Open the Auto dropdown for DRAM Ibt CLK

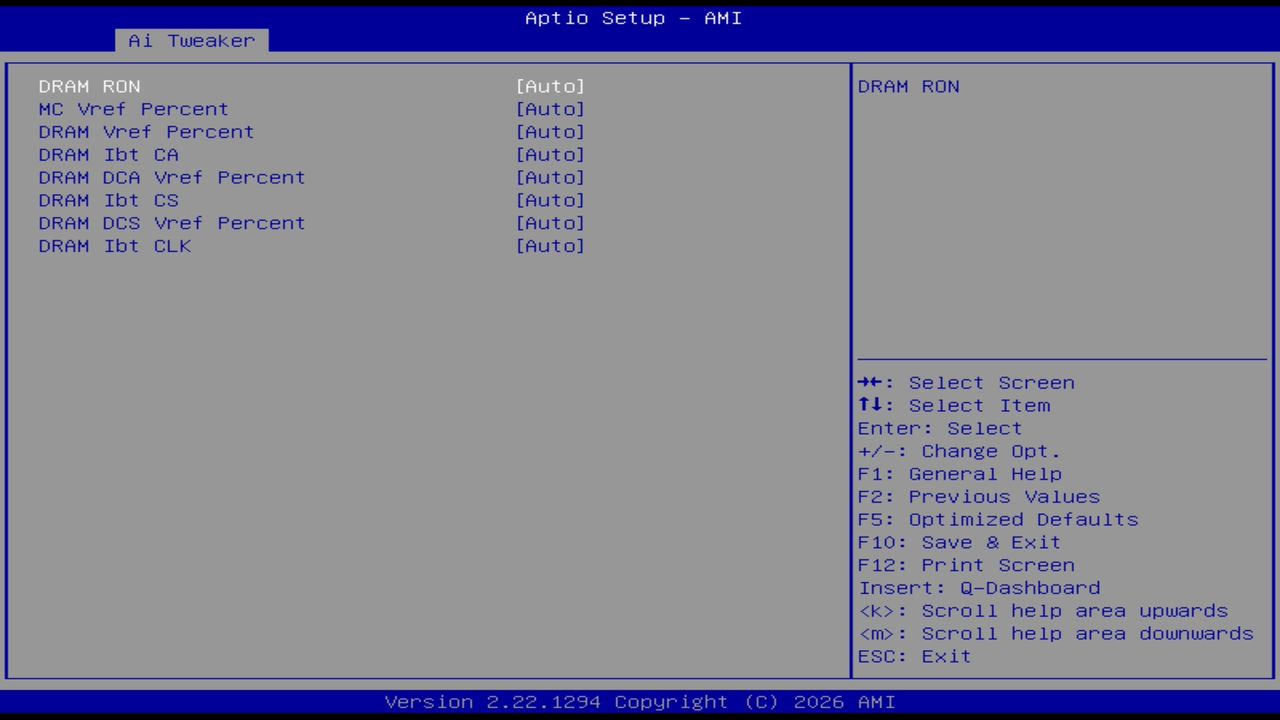tap(551, 245)
